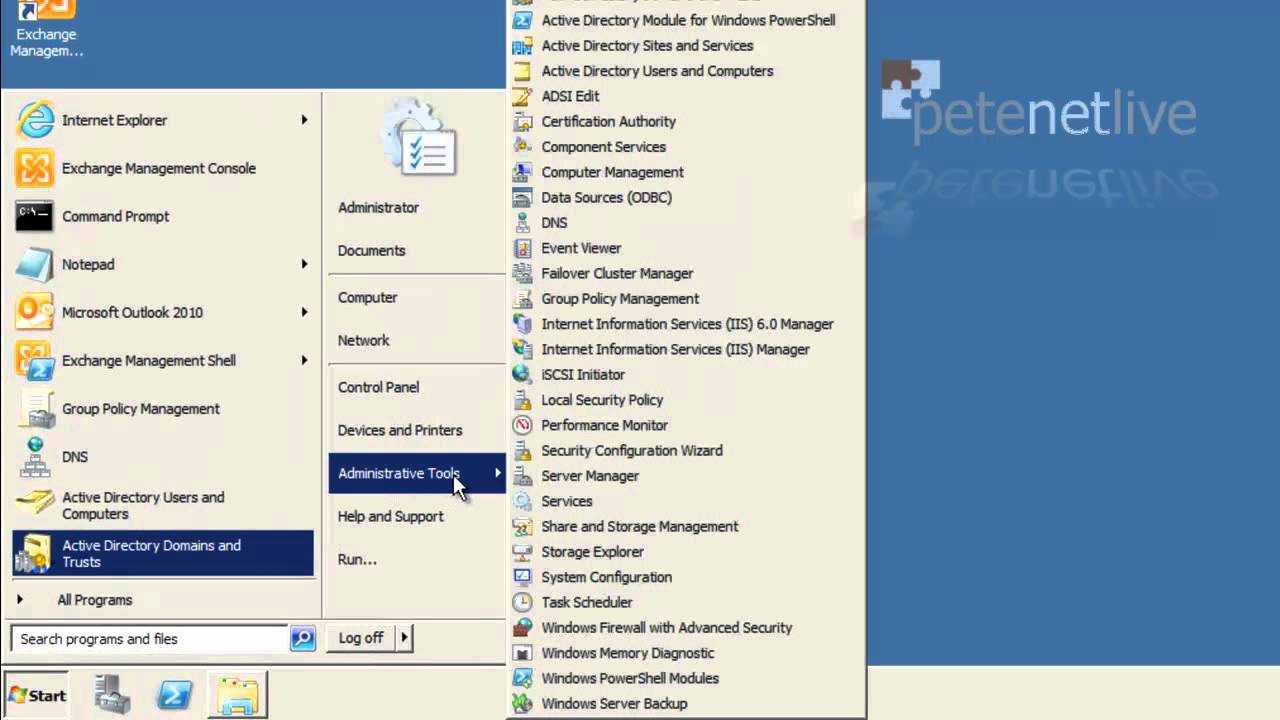This screenshot has width=1280, height=720.
Task: Click the Services gear icon
Action: [522, 501]
